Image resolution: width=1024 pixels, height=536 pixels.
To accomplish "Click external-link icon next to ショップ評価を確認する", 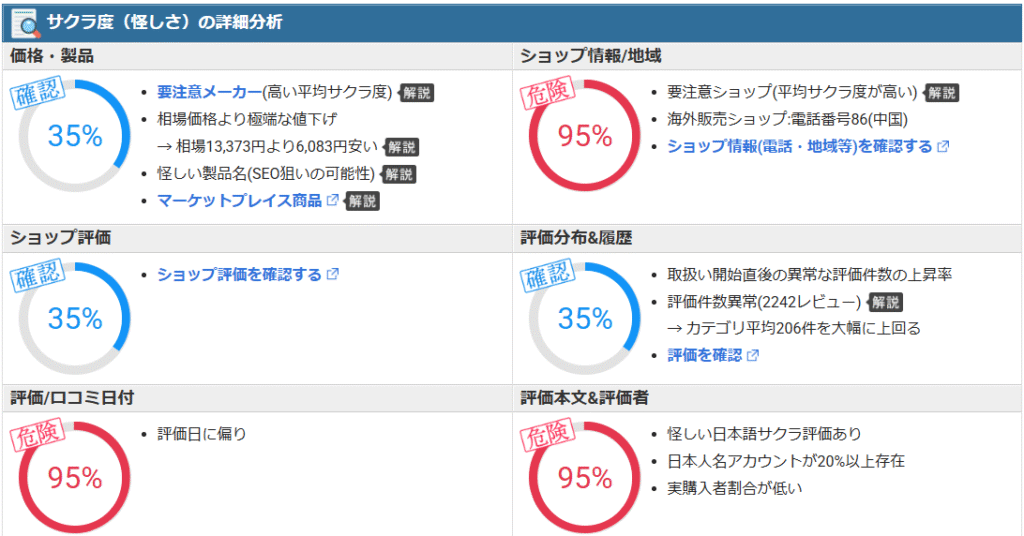I will [x=333, y=274].
